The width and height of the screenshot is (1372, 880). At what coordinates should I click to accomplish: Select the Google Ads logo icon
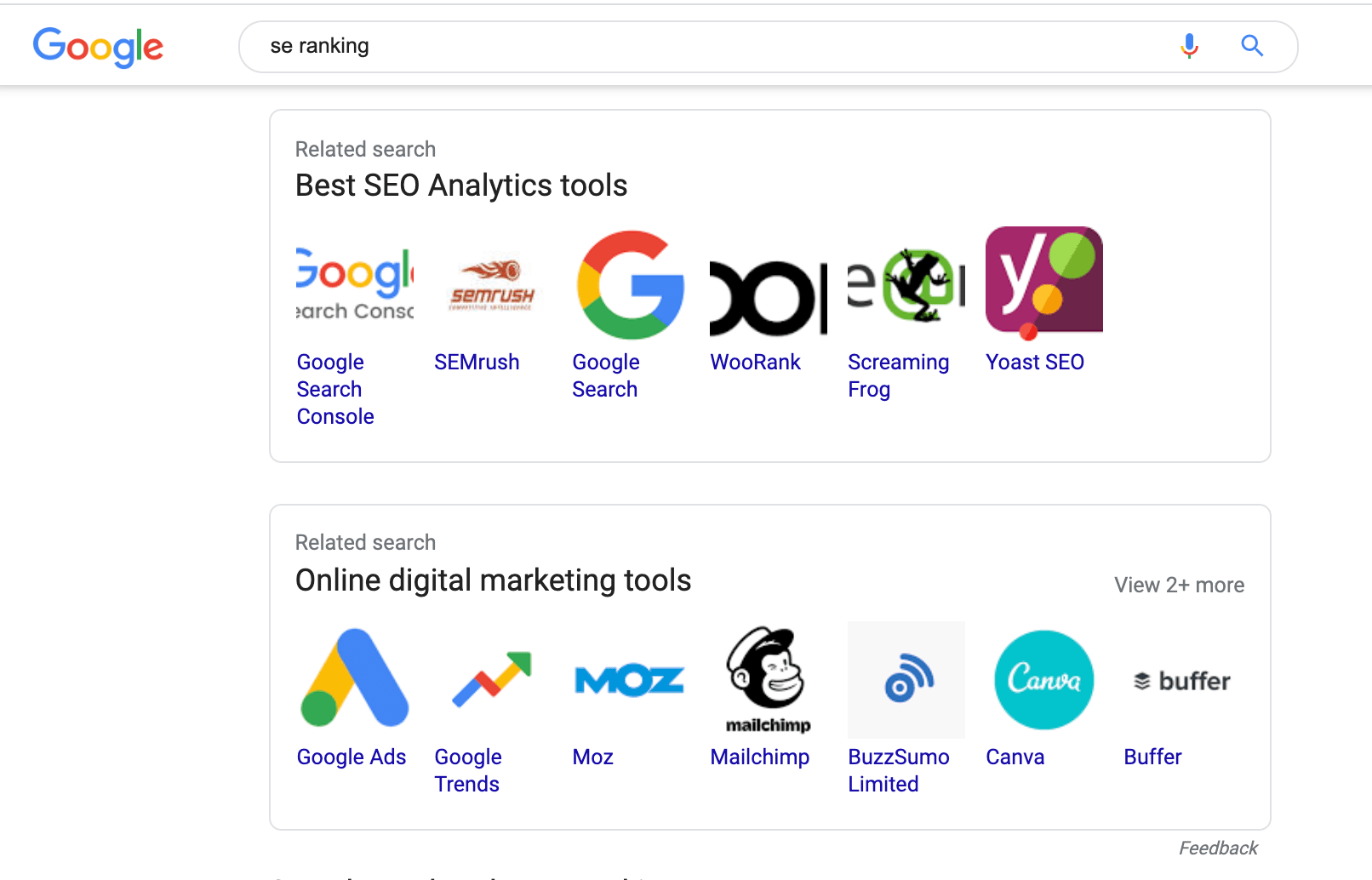coord(355,678)
